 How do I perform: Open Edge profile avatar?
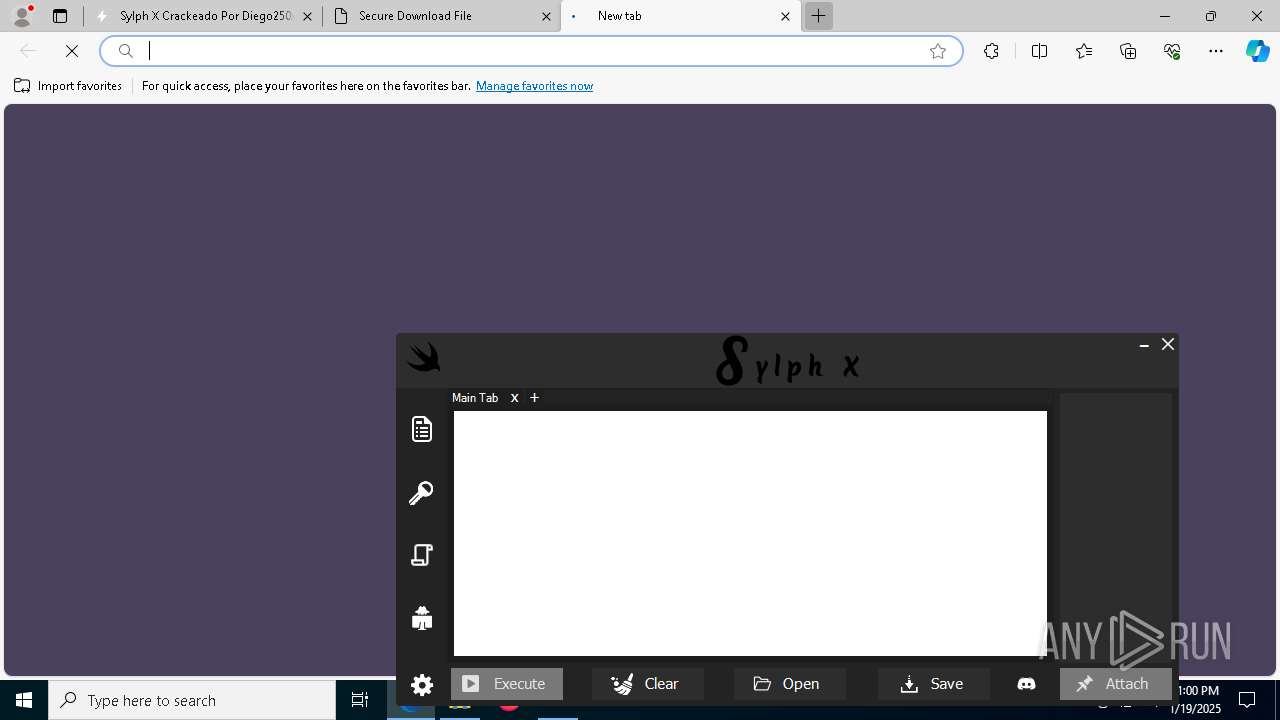[x=22, y=16]
